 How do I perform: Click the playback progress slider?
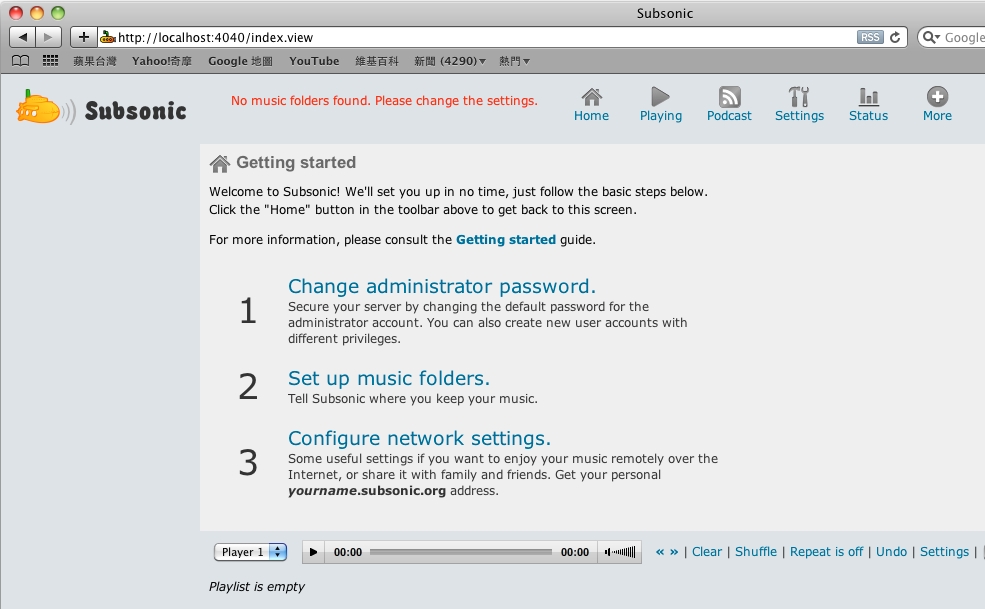[x=460, y=552]
